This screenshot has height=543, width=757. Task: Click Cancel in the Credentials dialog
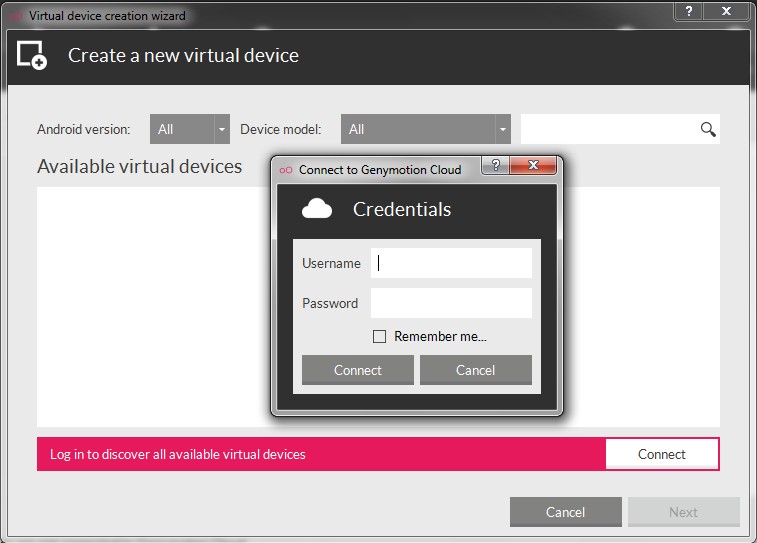coord(476,370)
